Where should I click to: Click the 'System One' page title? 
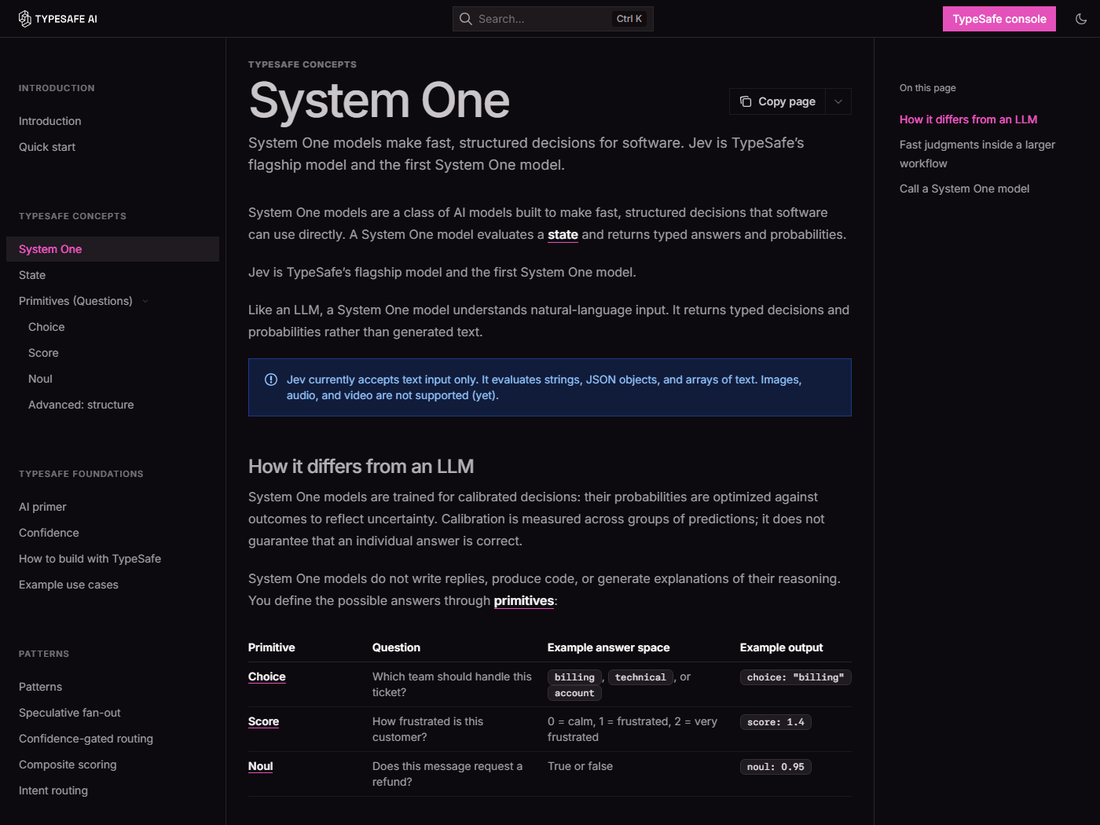379,101
